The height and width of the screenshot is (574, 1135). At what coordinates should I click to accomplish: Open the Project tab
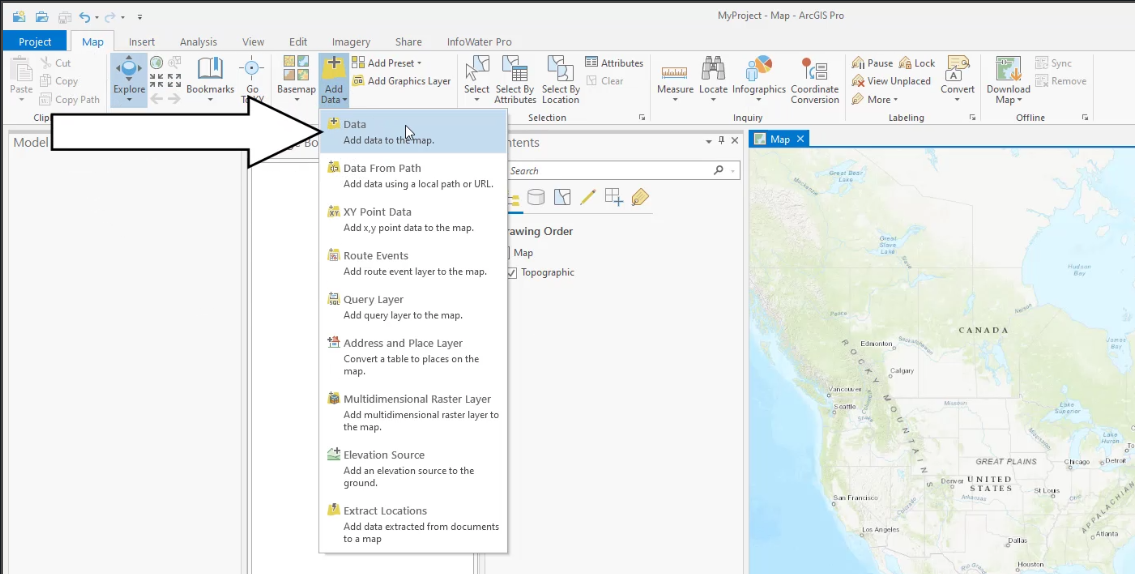click(x=35, y=41)
